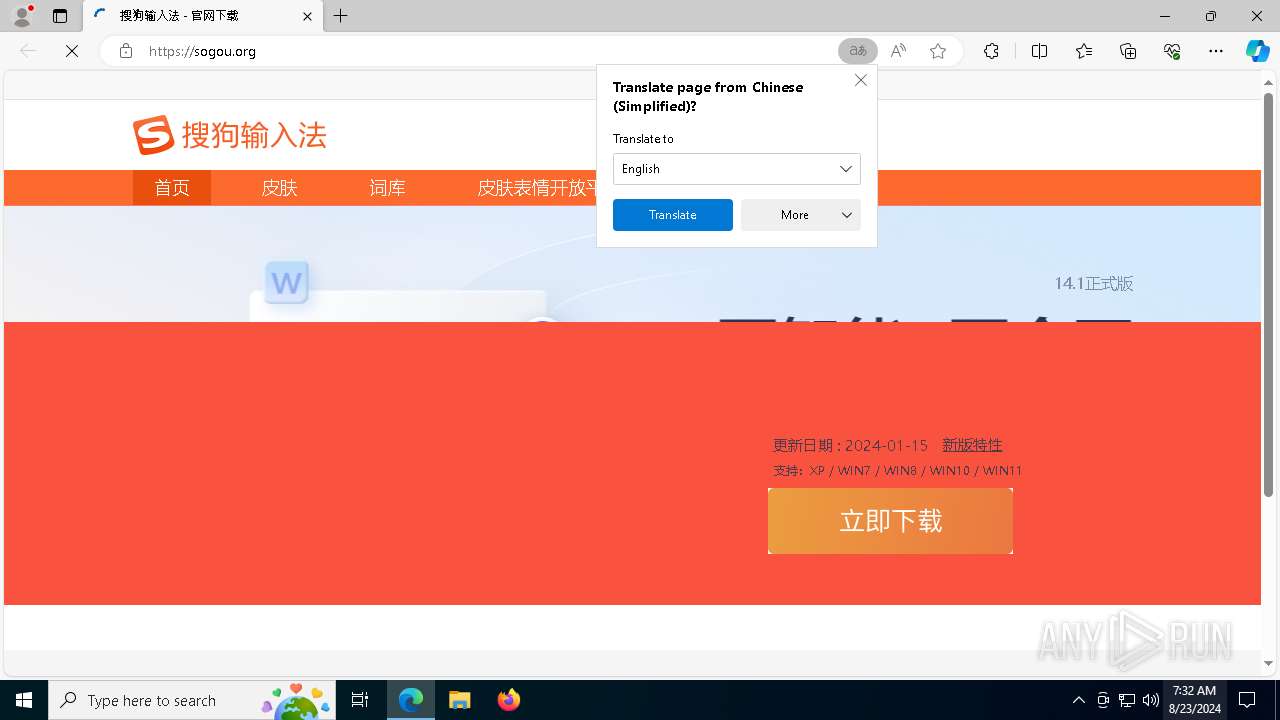Activate Read aloud icon

[898, 51]
